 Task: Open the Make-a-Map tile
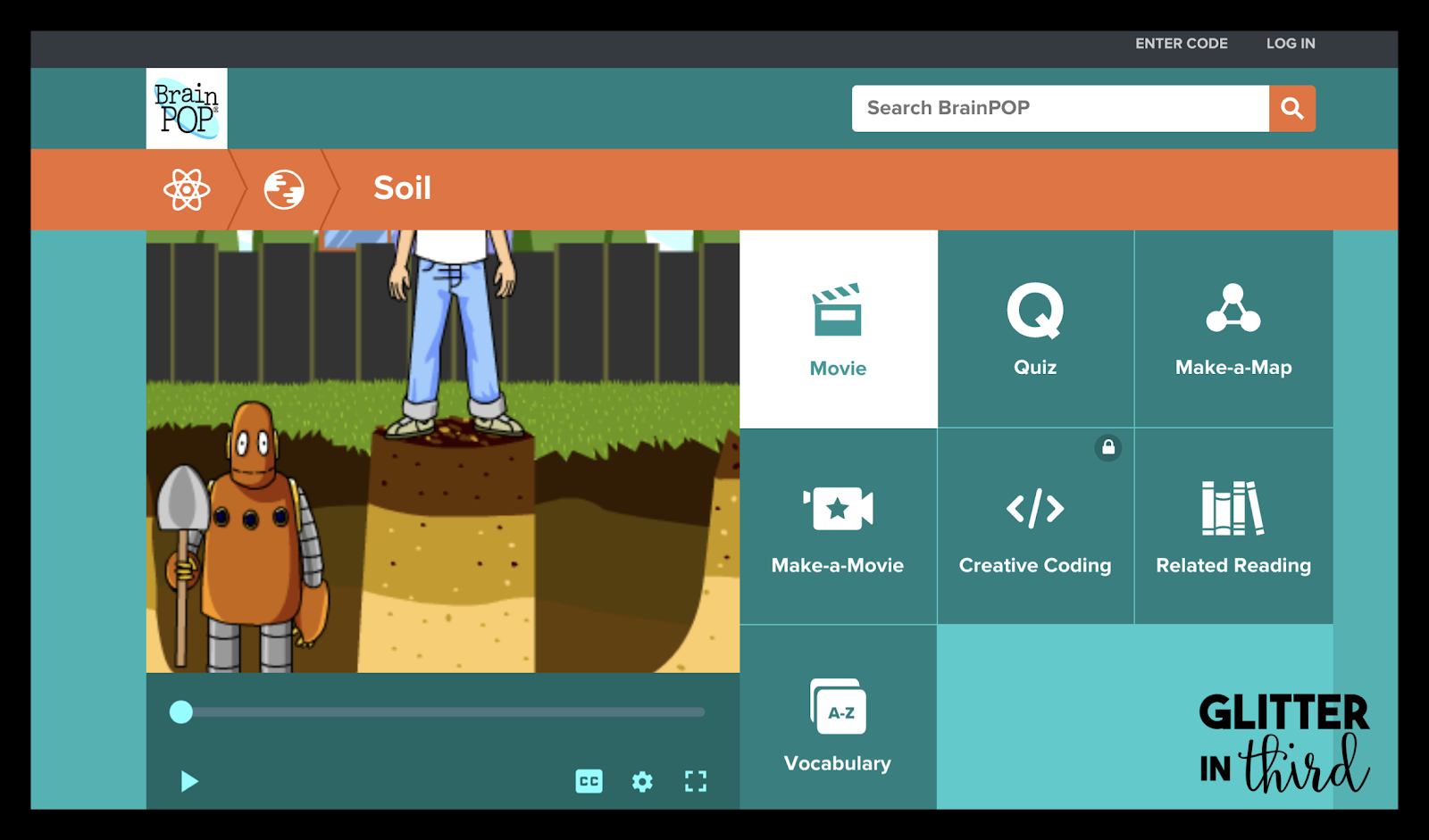[x=1233, y=329]
